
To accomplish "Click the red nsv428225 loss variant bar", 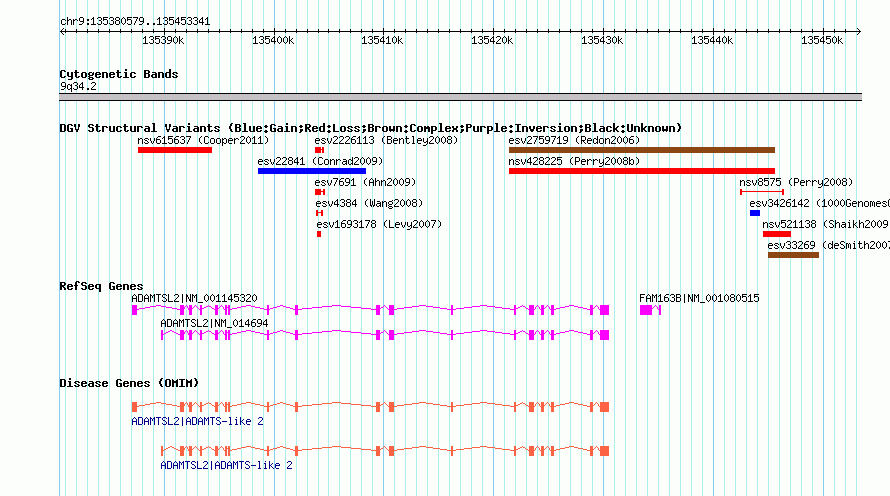I will (642, 171).
